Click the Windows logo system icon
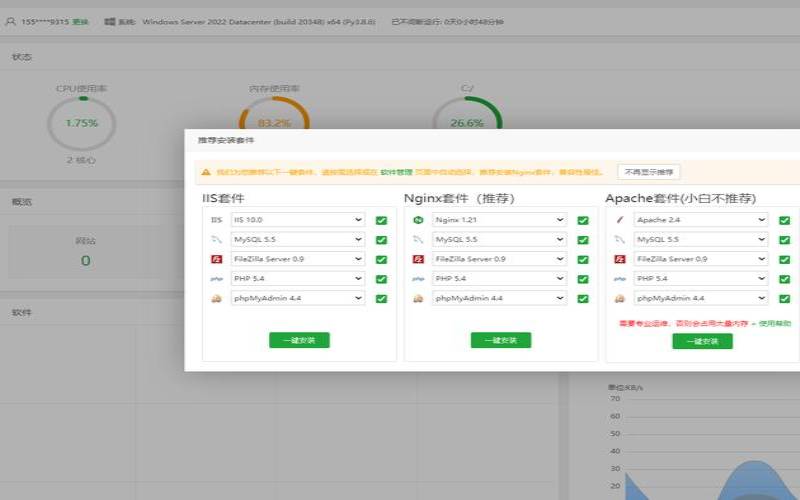This screenshot has height=500, width=800. pyautogui.click(x=109, y=22)
